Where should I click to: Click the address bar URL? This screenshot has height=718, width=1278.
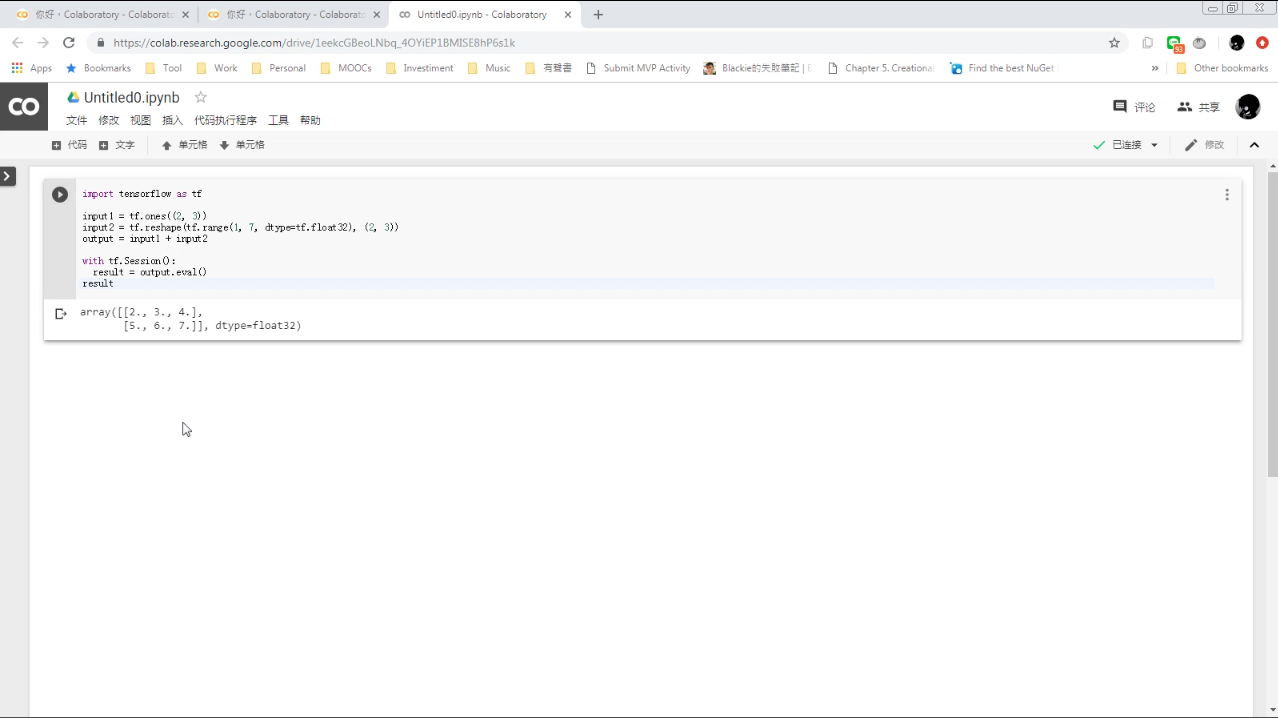314,43
